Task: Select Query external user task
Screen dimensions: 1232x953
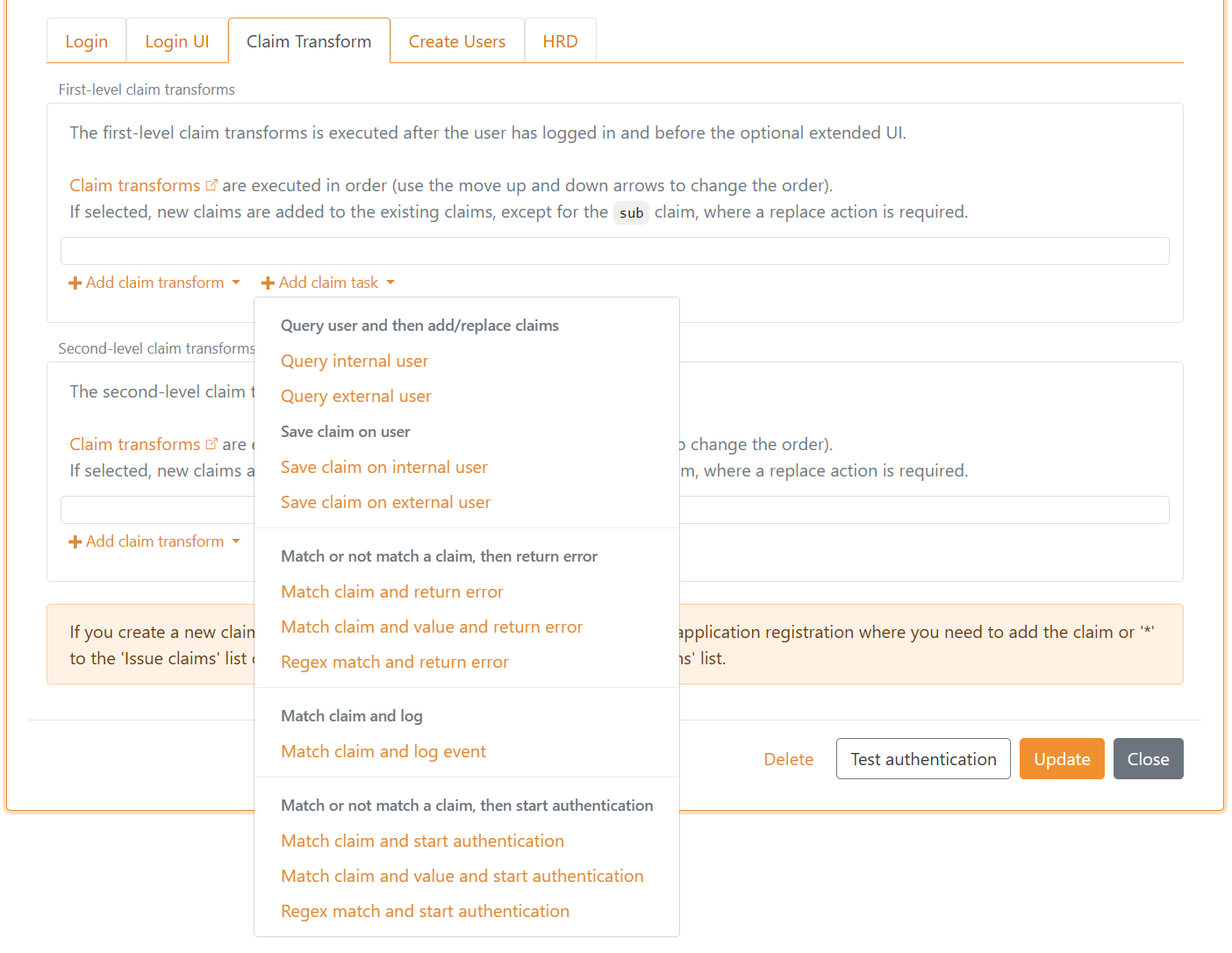Action: pyautogui.click(x=355, y=396)
